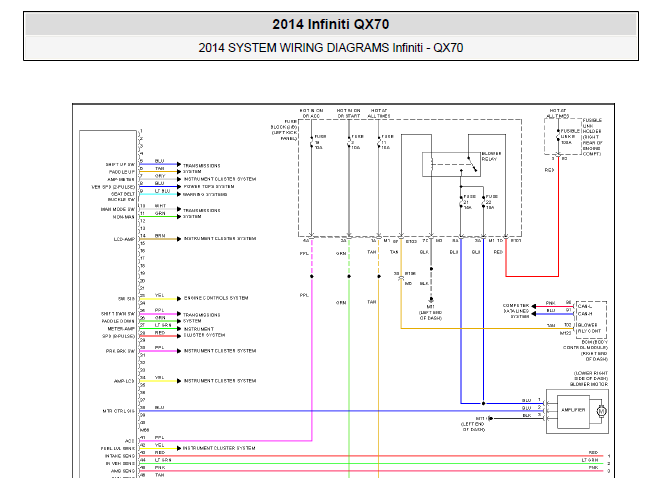Select the "FUSE BLOCK (J/B)" label
The height and width of the screenshot is (478, 662).
(x=284, y=130)
